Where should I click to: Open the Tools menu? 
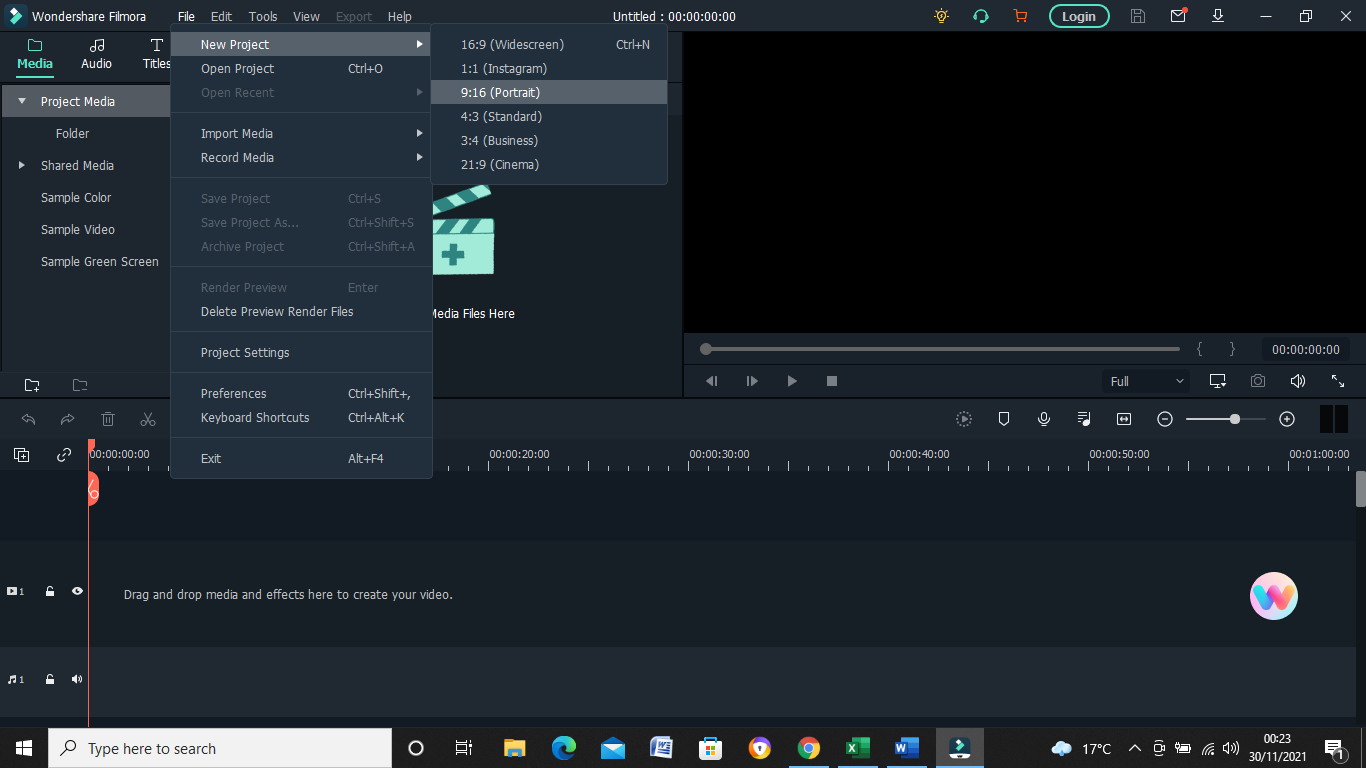[263, 16]
